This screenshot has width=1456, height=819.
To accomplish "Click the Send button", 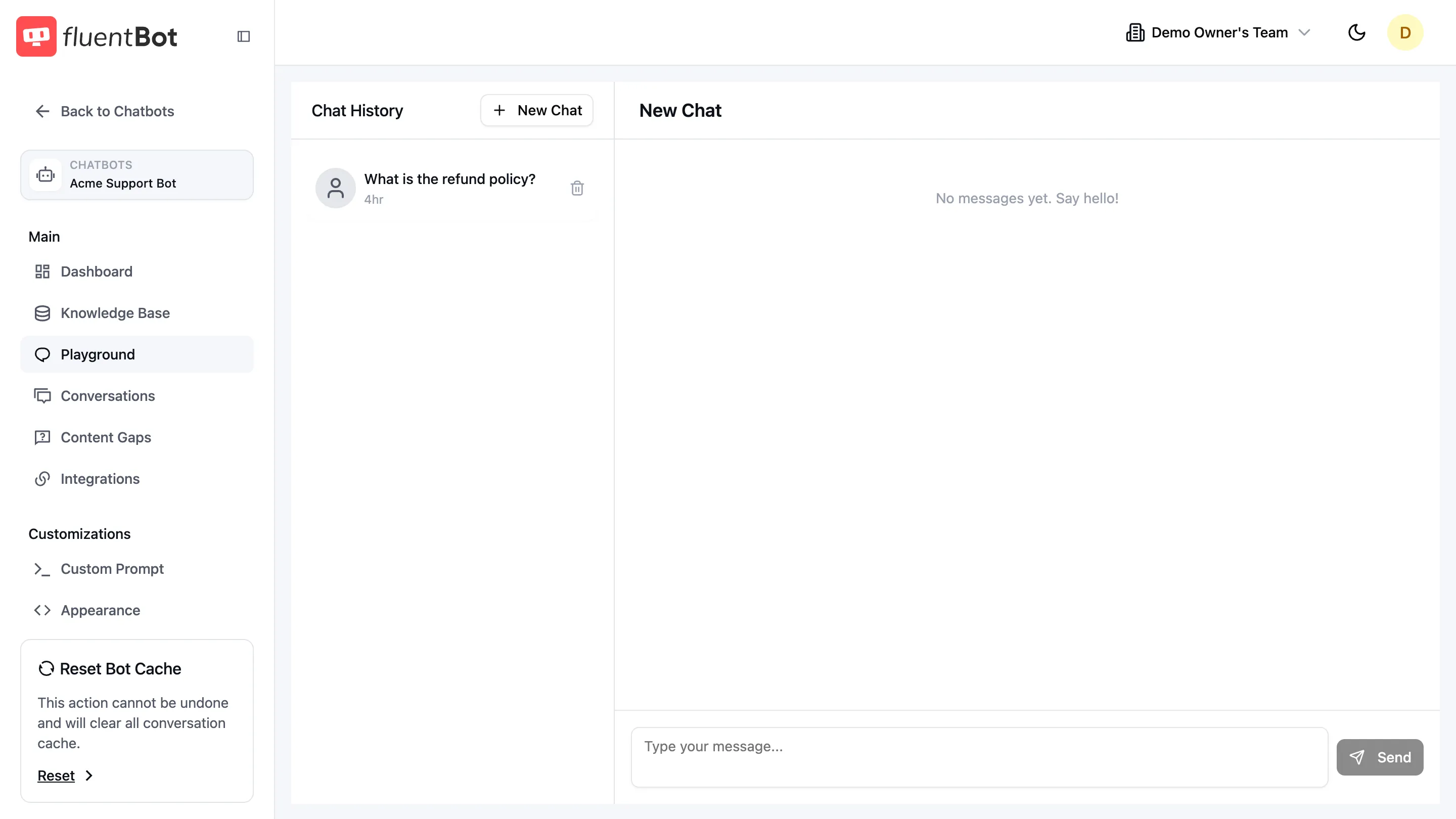I will (x=1380, y=757).
